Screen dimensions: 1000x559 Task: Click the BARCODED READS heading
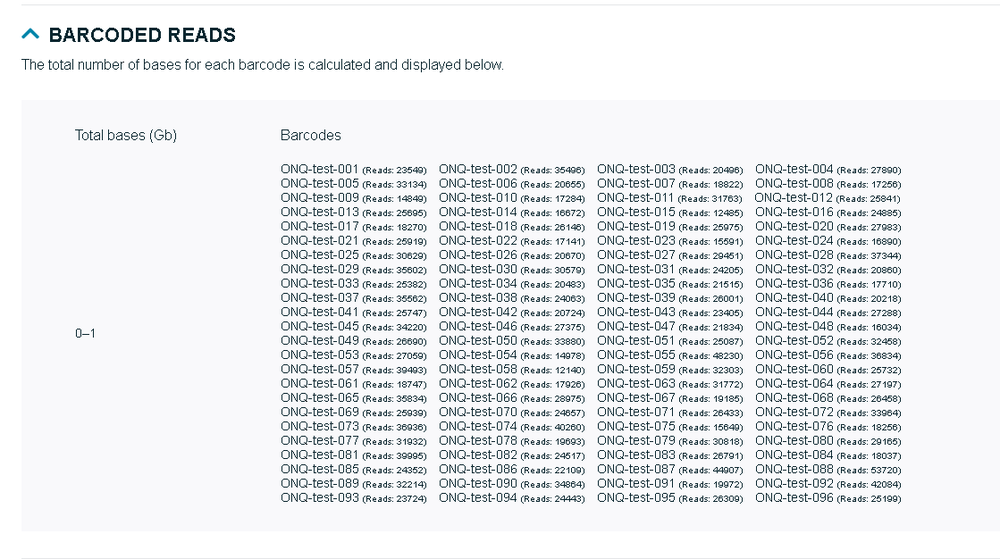coord(142,35)
